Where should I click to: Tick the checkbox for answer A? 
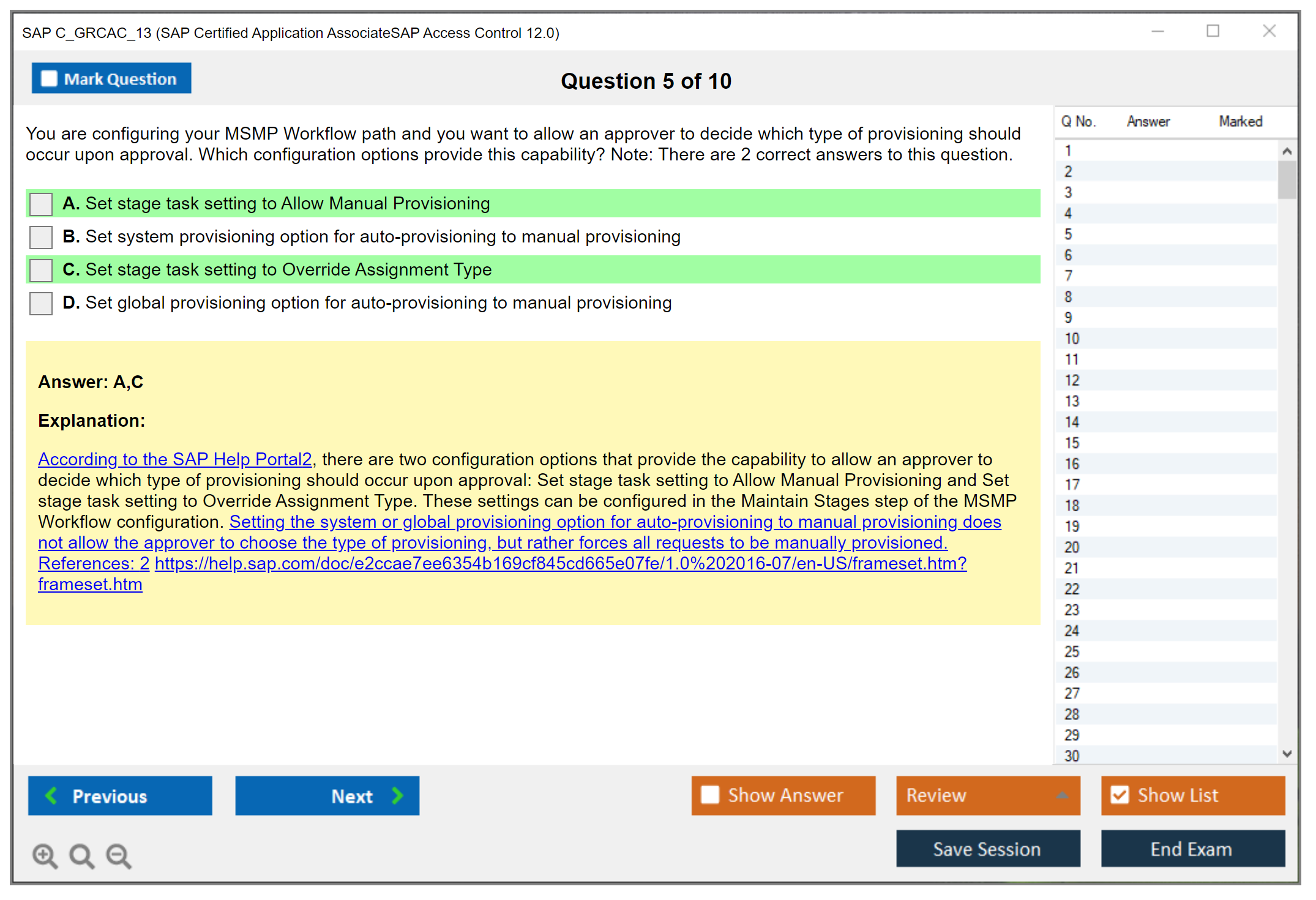click(41, 204)
